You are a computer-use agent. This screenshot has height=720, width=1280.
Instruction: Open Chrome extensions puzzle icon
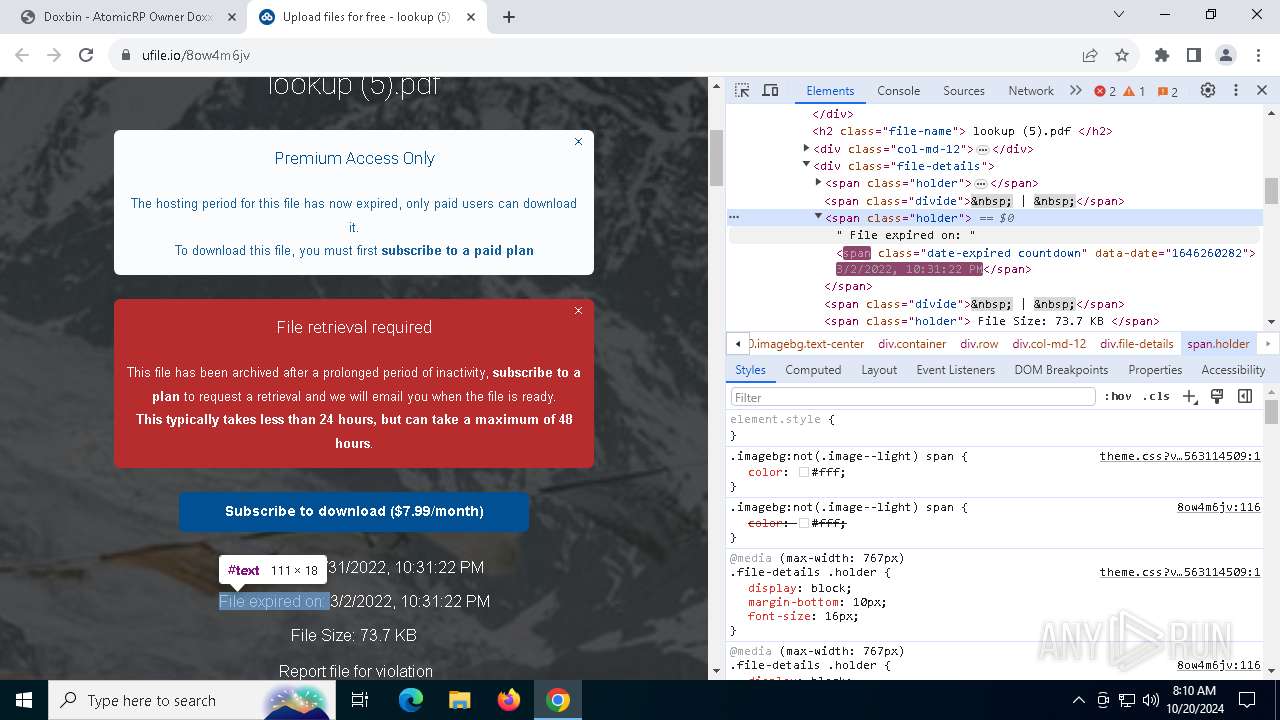[x=1162, y=55]
